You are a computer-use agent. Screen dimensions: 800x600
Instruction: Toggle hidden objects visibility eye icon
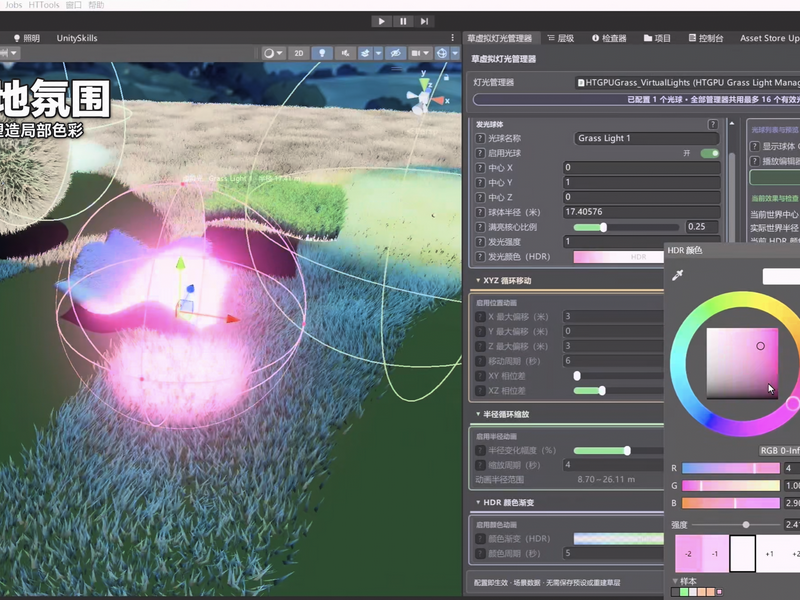click(395, 53)
